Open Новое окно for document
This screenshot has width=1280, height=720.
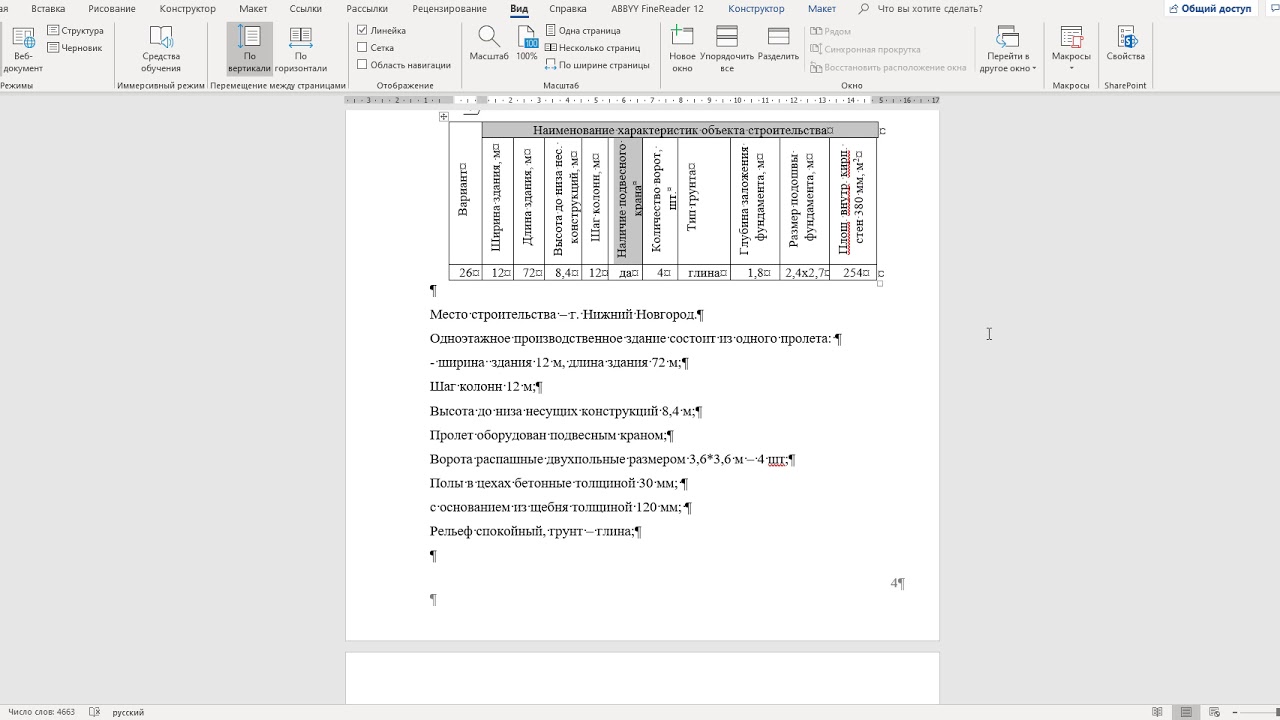(682, 50)
